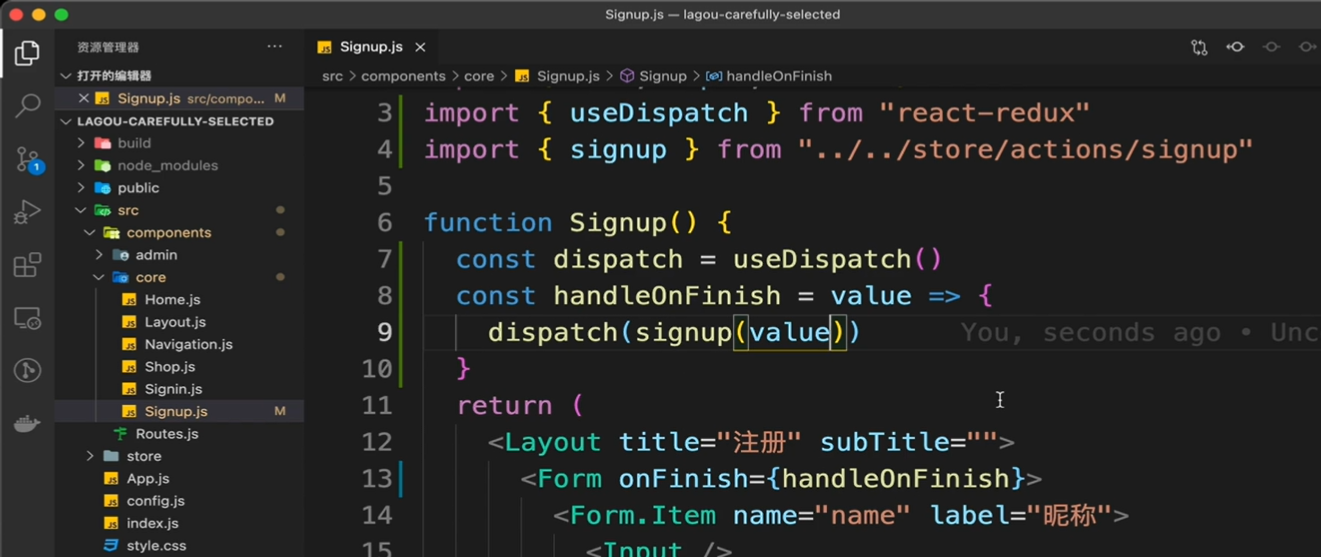Collapse the components folder

pyautogui.click(x=90, y=232)
